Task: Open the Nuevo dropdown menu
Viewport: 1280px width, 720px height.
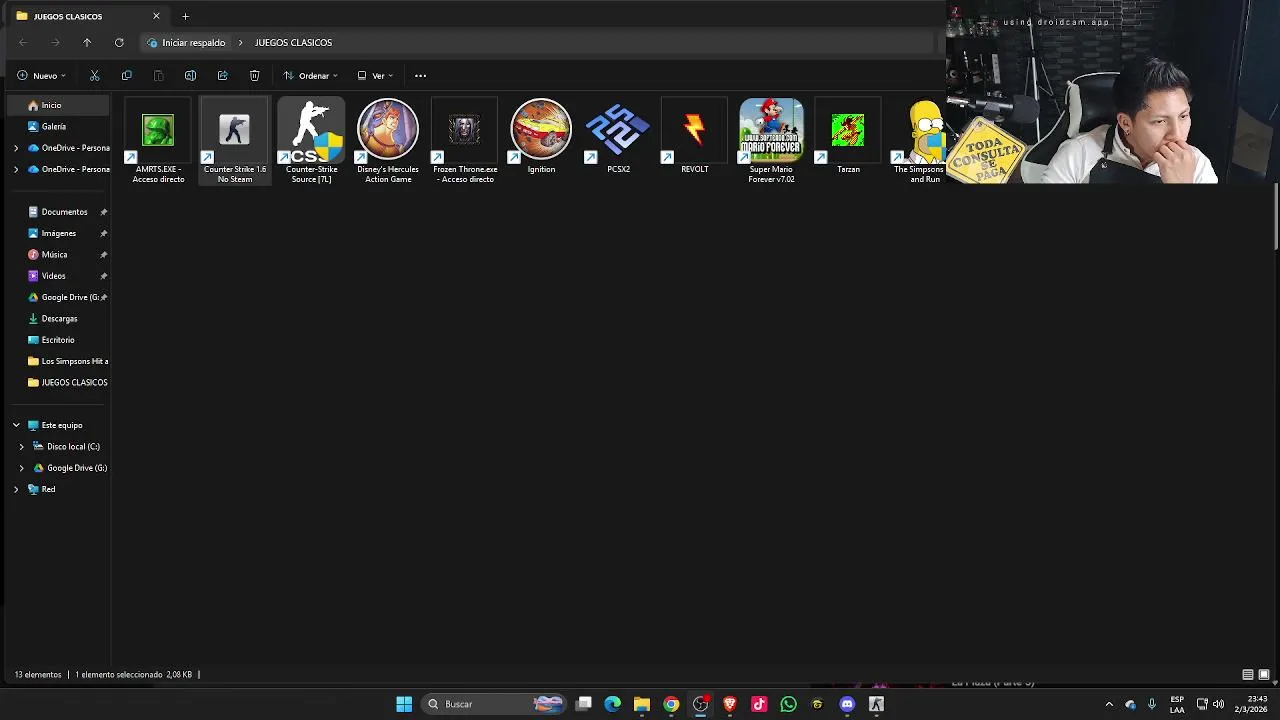Action: [42, 76]
